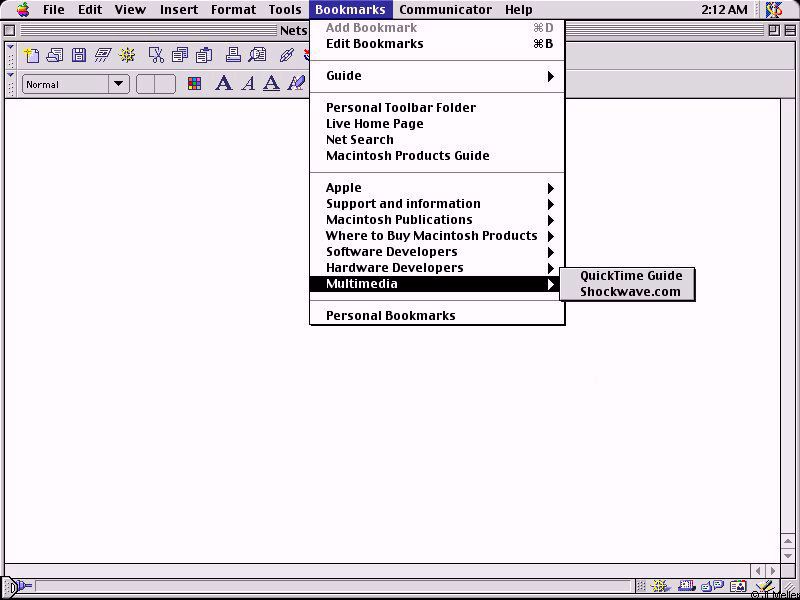
Task: Click the Print icon in toolbar
Action: 232,55
